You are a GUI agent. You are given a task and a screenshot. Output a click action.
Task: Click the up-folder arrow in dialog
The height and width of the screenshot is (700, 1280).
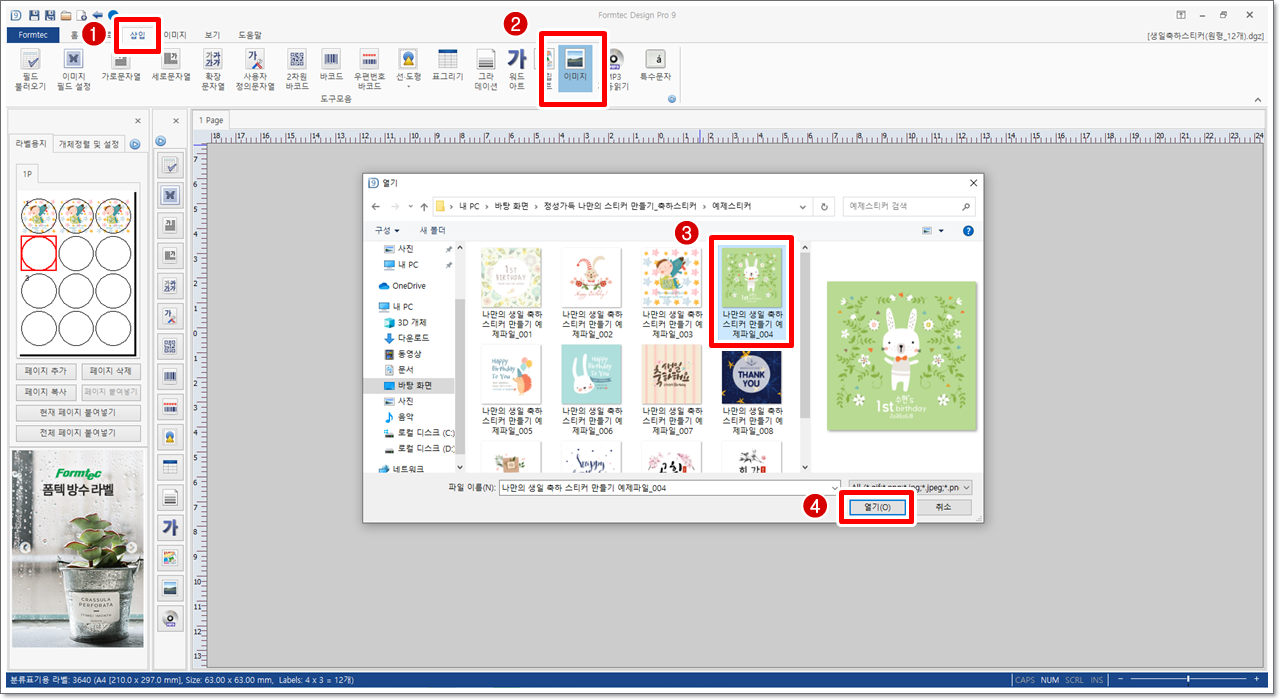[424, 207]
